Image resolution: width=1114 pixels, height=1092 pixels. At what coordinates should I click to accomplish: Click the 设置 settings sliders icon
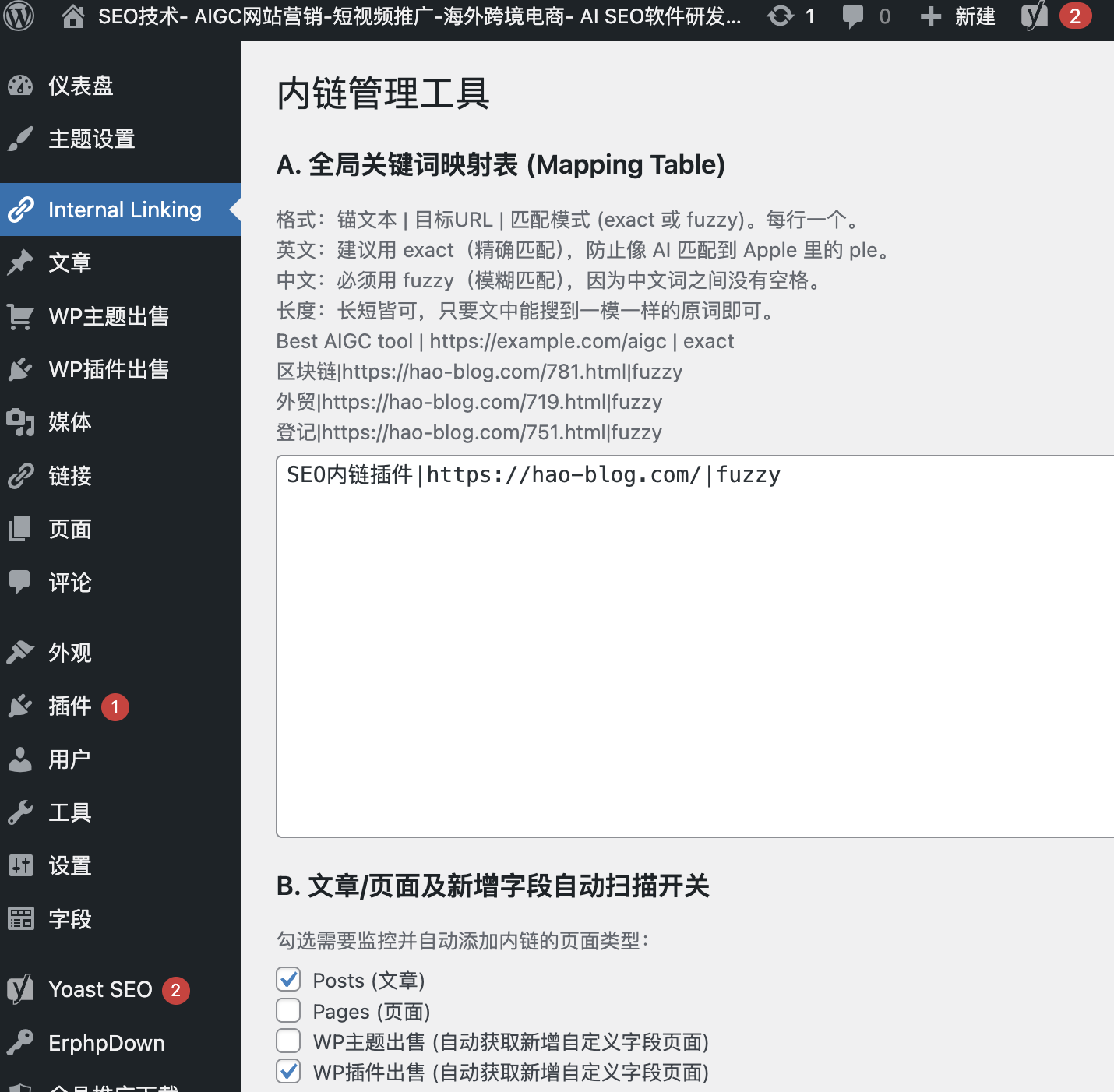[20, 865]
